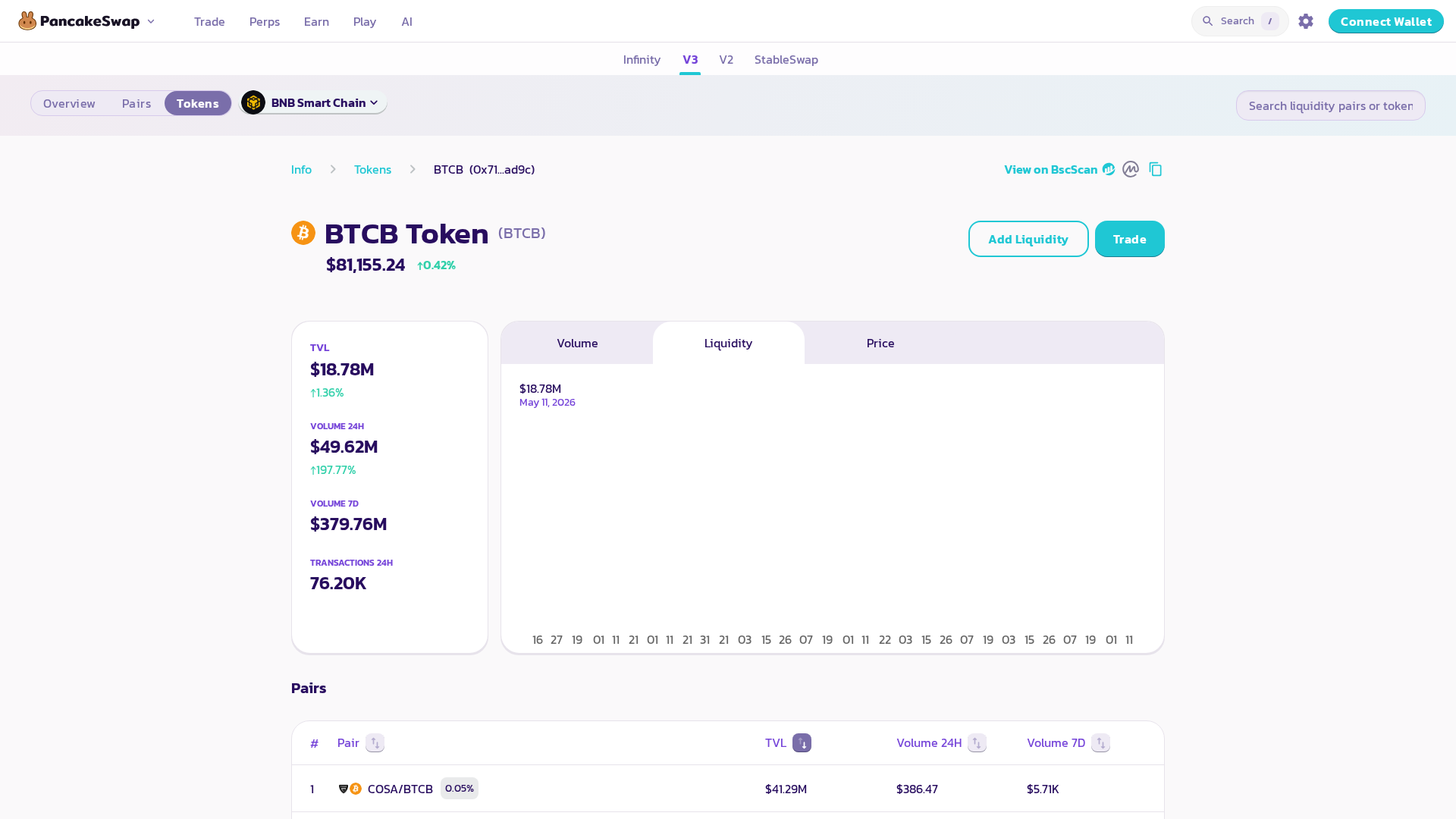Image resolution: width=1456 pixels, height=819 pixels.
Task: Click the TVL value $18.78M in stats card
Action: [342, 369]
